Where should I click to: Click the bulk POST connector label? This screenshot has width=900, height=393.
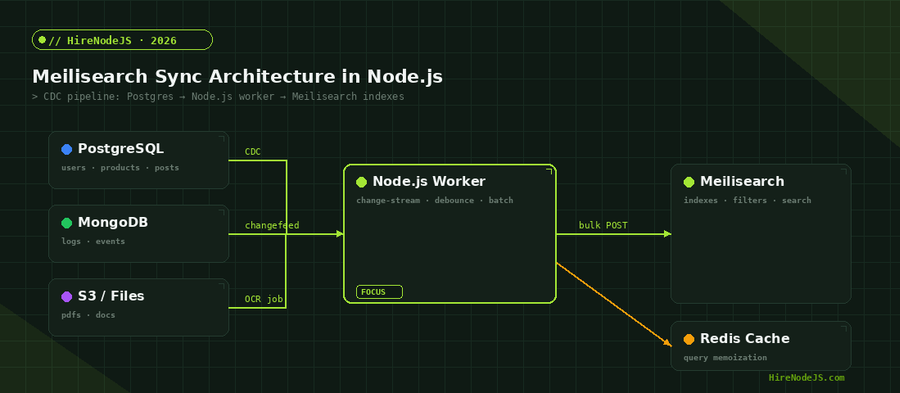click(x=603, y=225)
